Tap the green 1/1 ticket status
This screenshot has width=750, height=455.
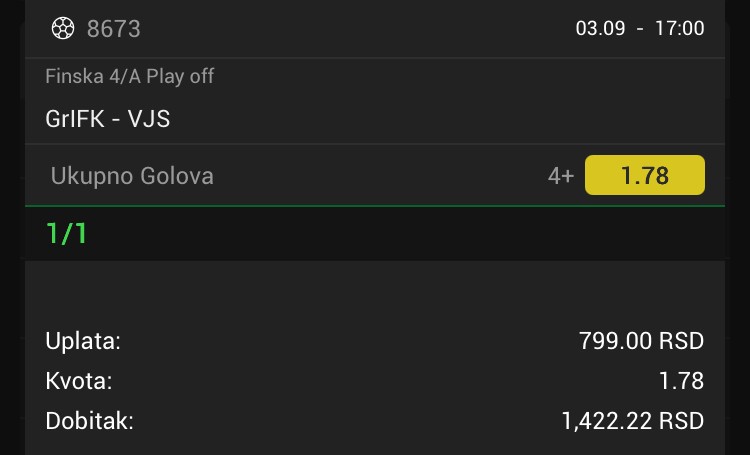[x=66, y=233]
